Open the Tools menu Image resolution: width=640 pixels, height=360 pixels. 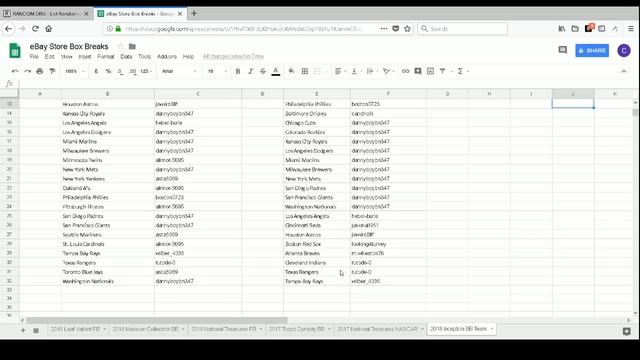(x=144, y=56)
